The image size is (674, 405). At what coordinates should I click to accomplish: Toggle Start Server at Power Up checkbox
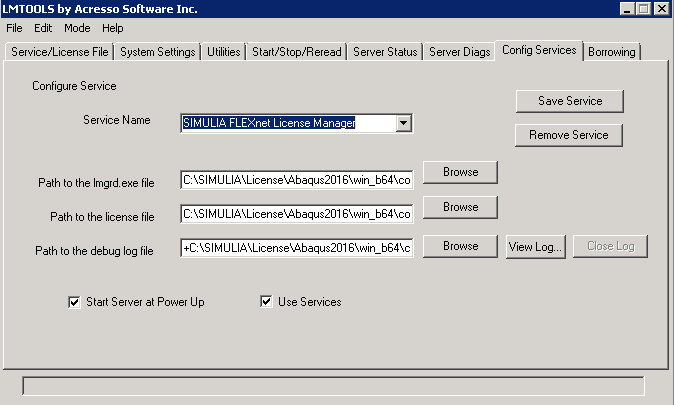click(x=74, y=302)
